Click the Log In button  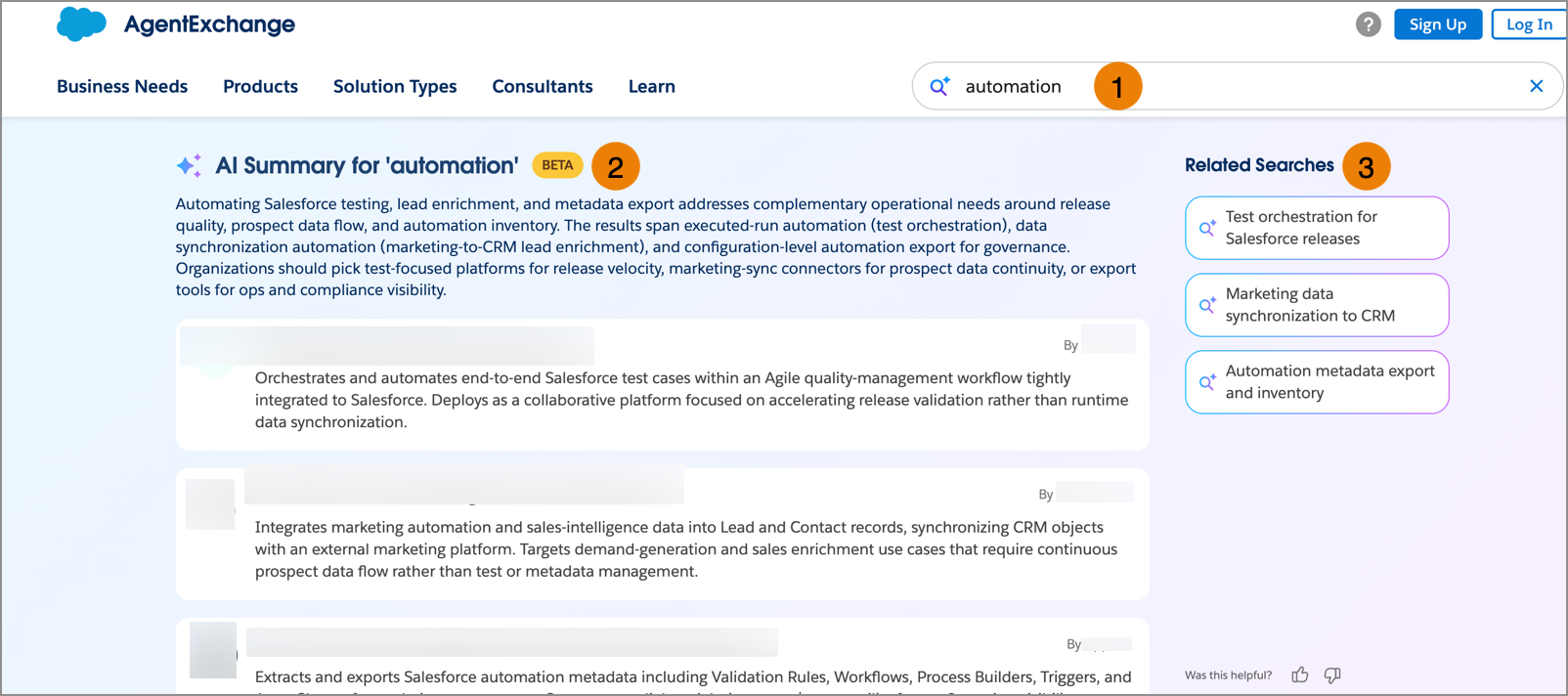click(1529, 24)
